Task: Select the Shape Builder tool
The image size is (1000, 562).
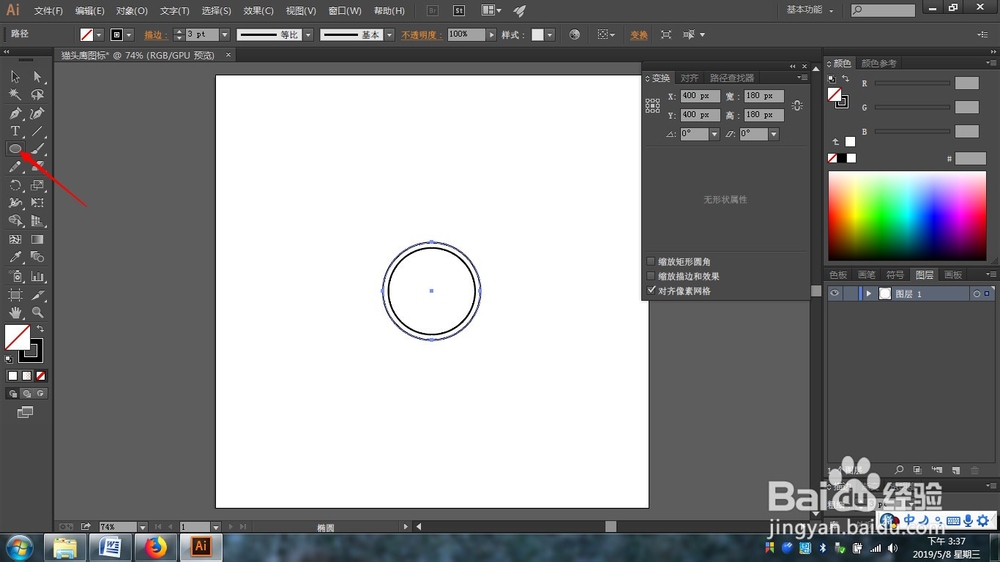Action: click(15, 221)
